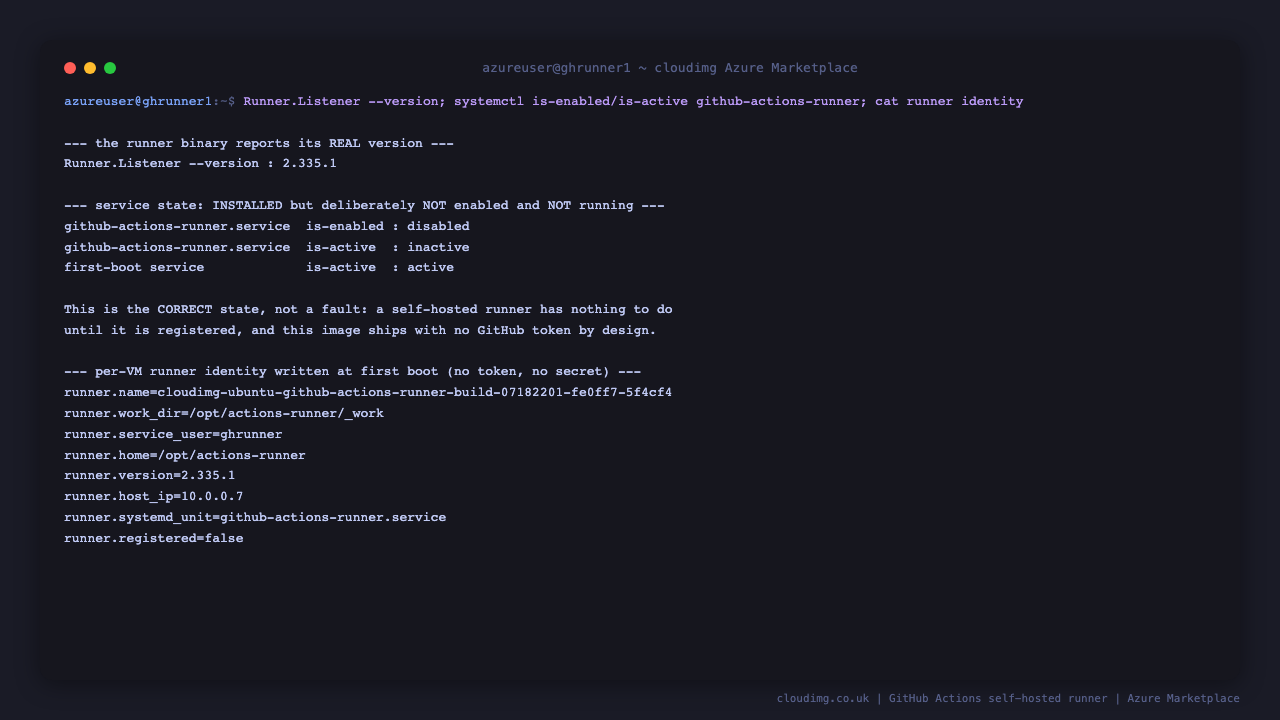Image resolution: width=1280 pixels, height=720 pixels.
Task: Click the terminal title 'azureuser@ghrunner1 ~ cloudimg Azure Marketplace'
Action: (x=670, y=68)
